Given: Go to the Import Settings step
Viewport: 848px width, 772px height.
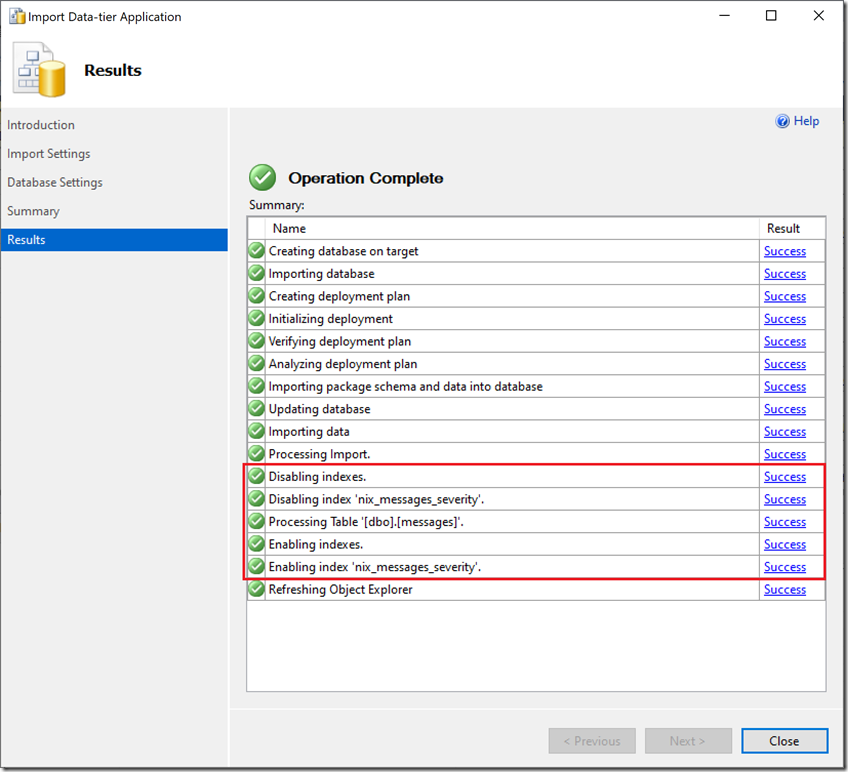Looking at the screenshot, I should coord(49,154).
